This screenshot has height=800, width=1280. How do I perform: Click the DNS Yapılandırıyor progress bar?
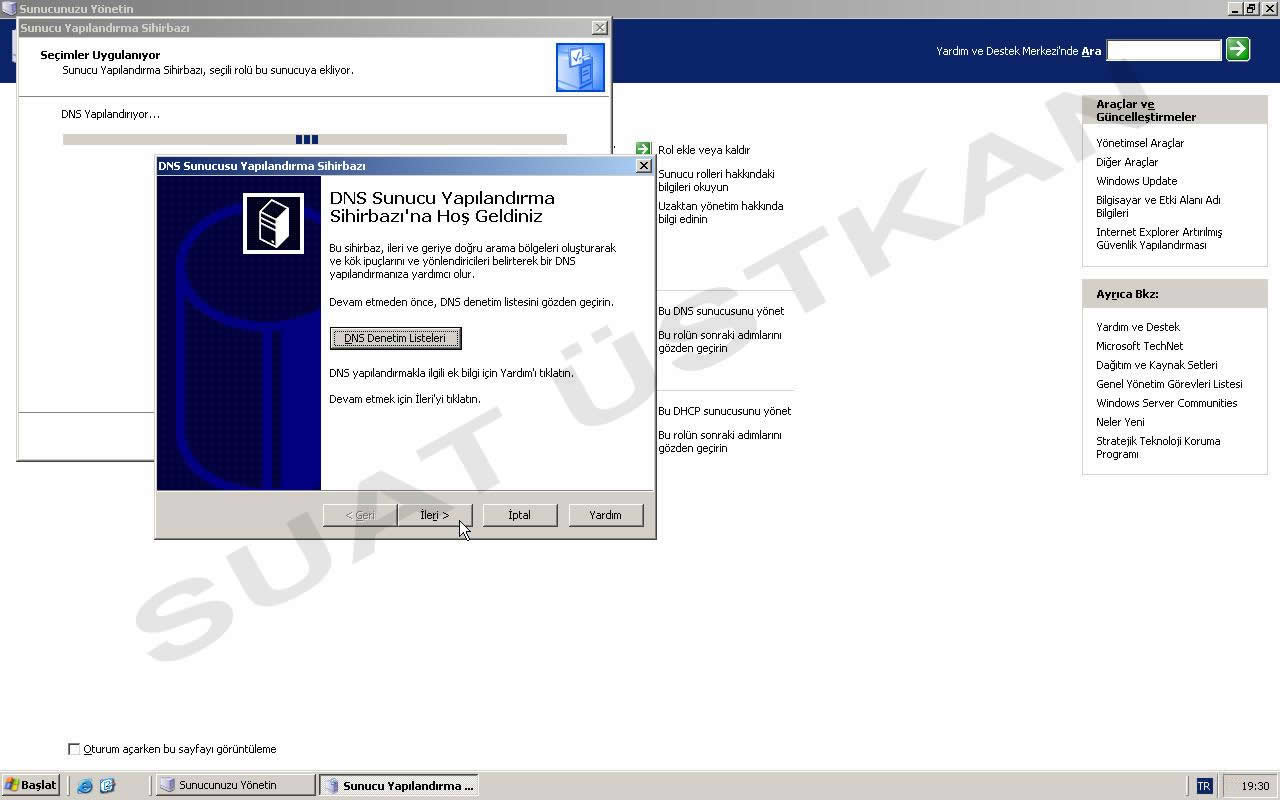314,140
